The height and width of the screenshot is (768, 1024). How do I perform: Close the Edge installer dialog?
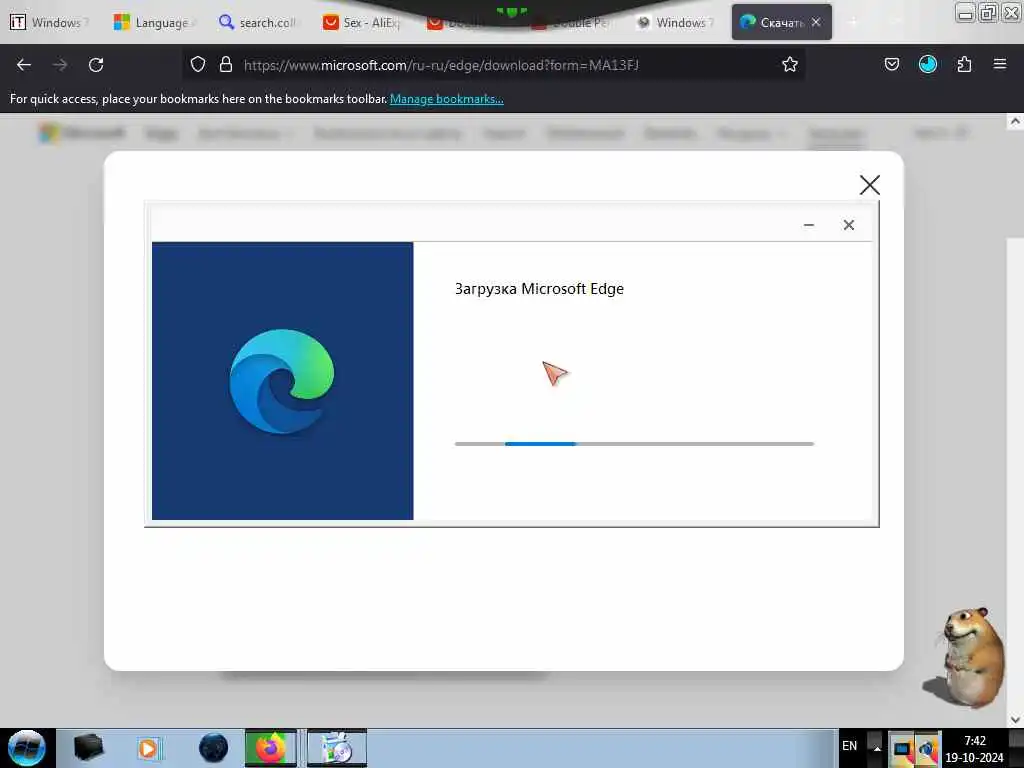tap(848, 225)
